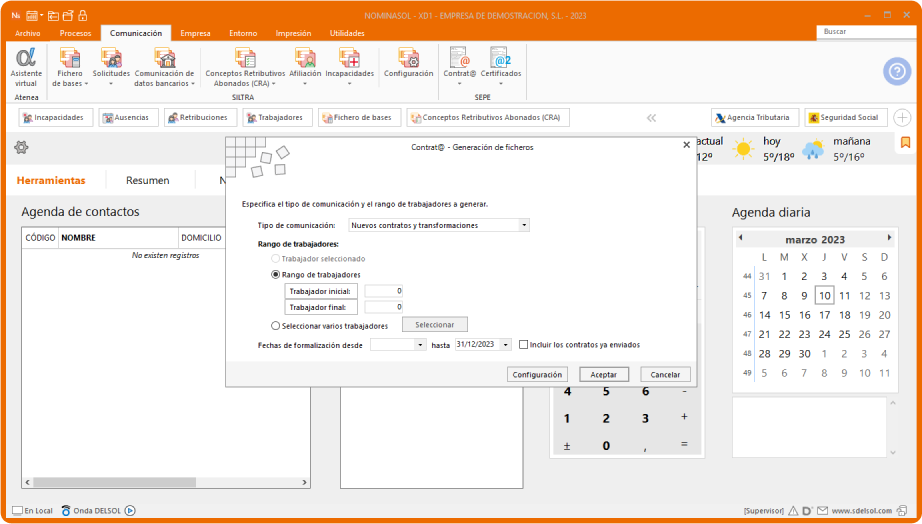
Task: Click Cancelar button in dialog
Action: [x=666, y=375]
